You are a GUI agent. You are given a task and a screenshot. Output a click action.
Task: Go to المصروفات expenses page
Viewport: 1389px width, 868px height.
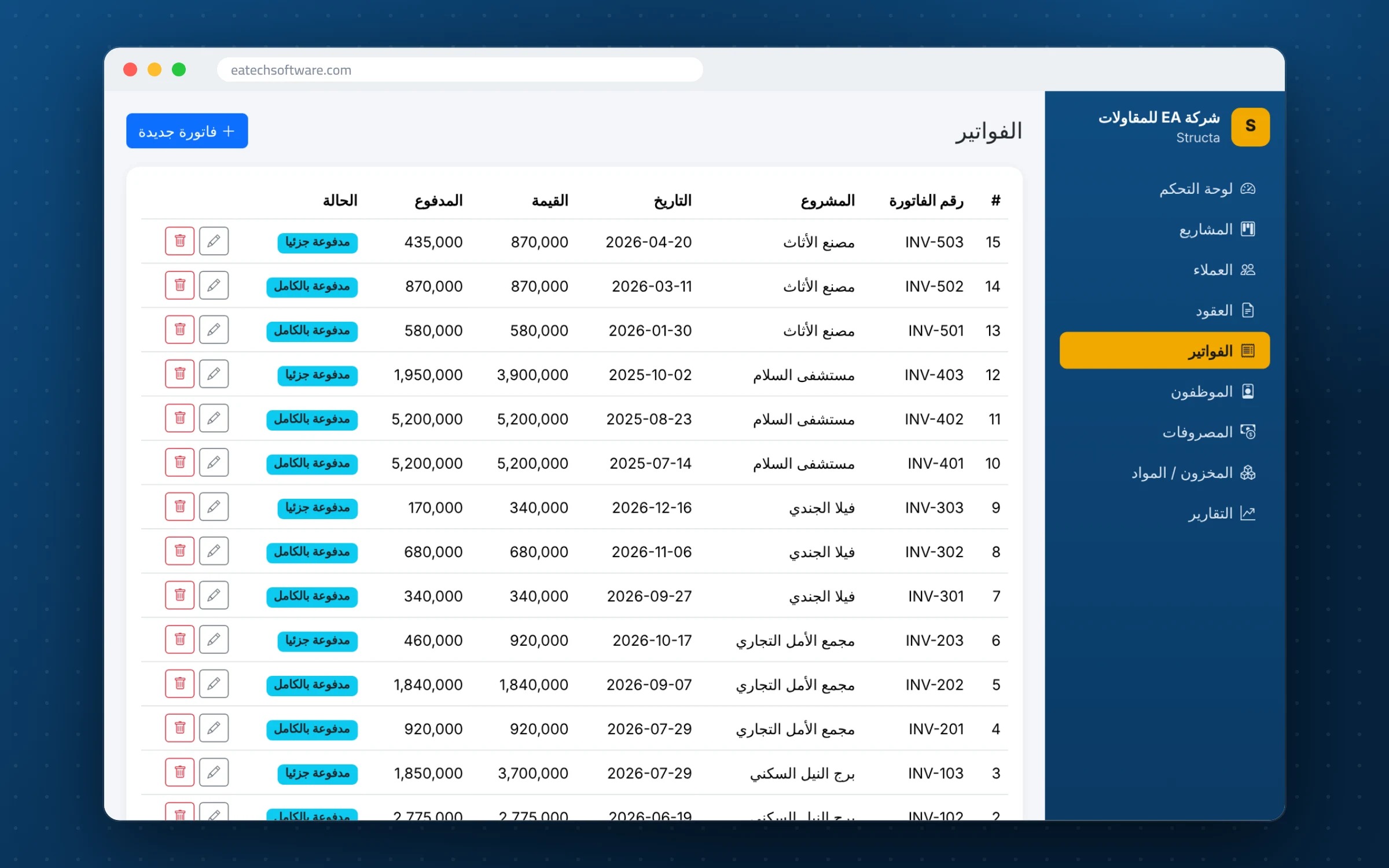1164,432
